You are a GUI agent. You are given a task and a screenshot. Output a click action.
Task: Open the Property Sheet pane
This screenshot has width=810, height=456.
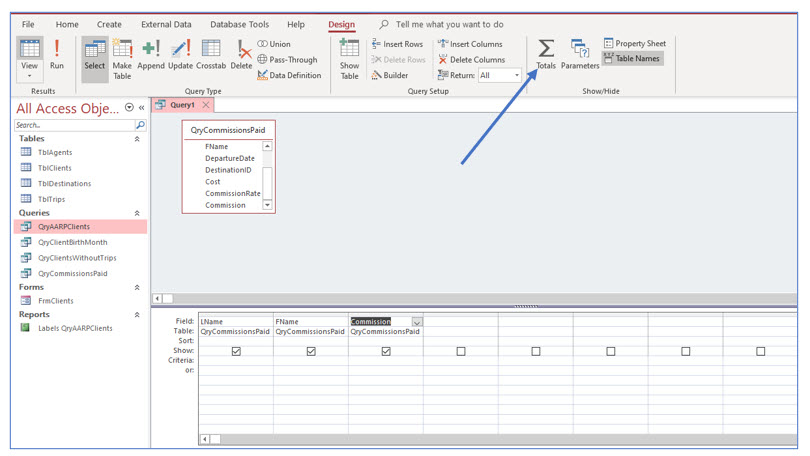[x=635, y=43]
